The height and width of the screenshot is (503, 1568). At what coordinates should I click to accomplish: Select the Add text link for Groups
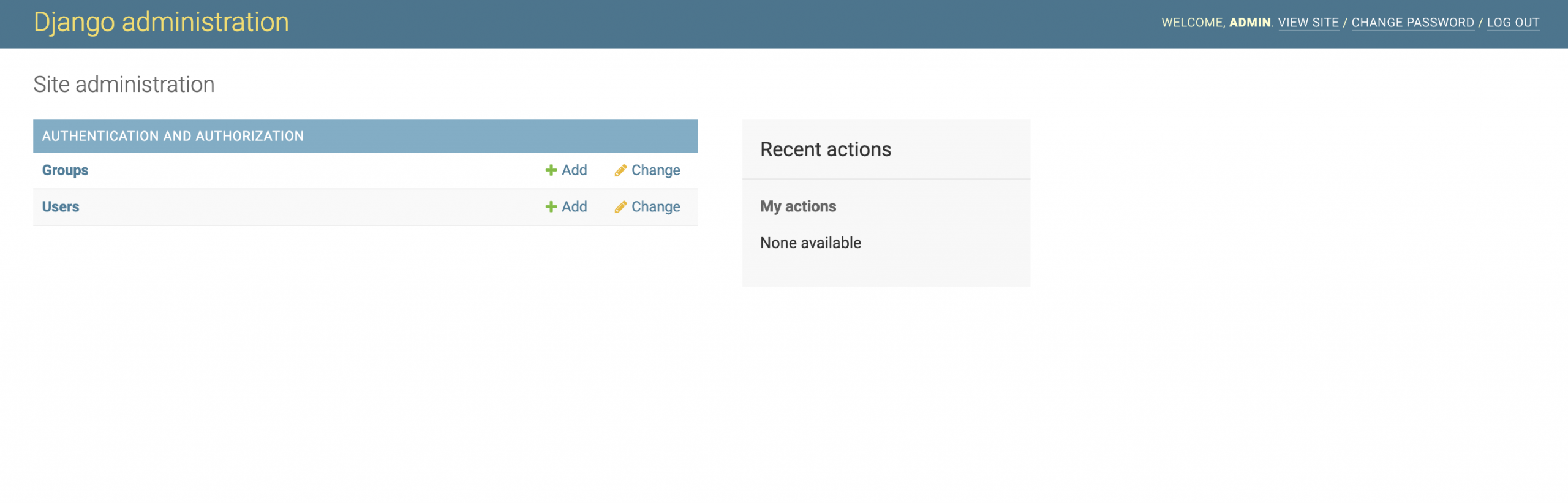(x=575, y=170)
